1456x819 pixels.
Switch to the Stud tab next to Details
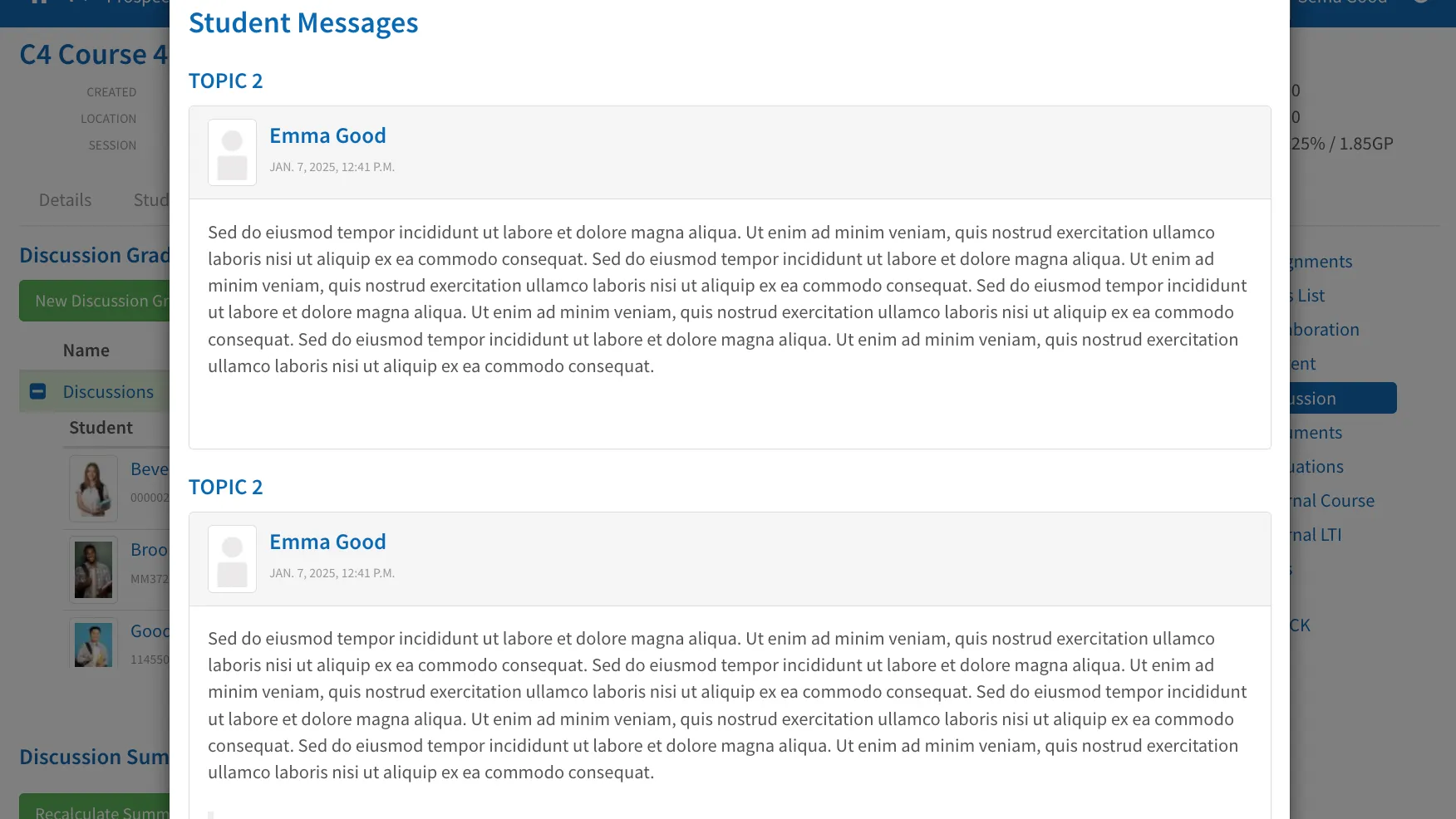pyautogui.click(x=151, y=200)
